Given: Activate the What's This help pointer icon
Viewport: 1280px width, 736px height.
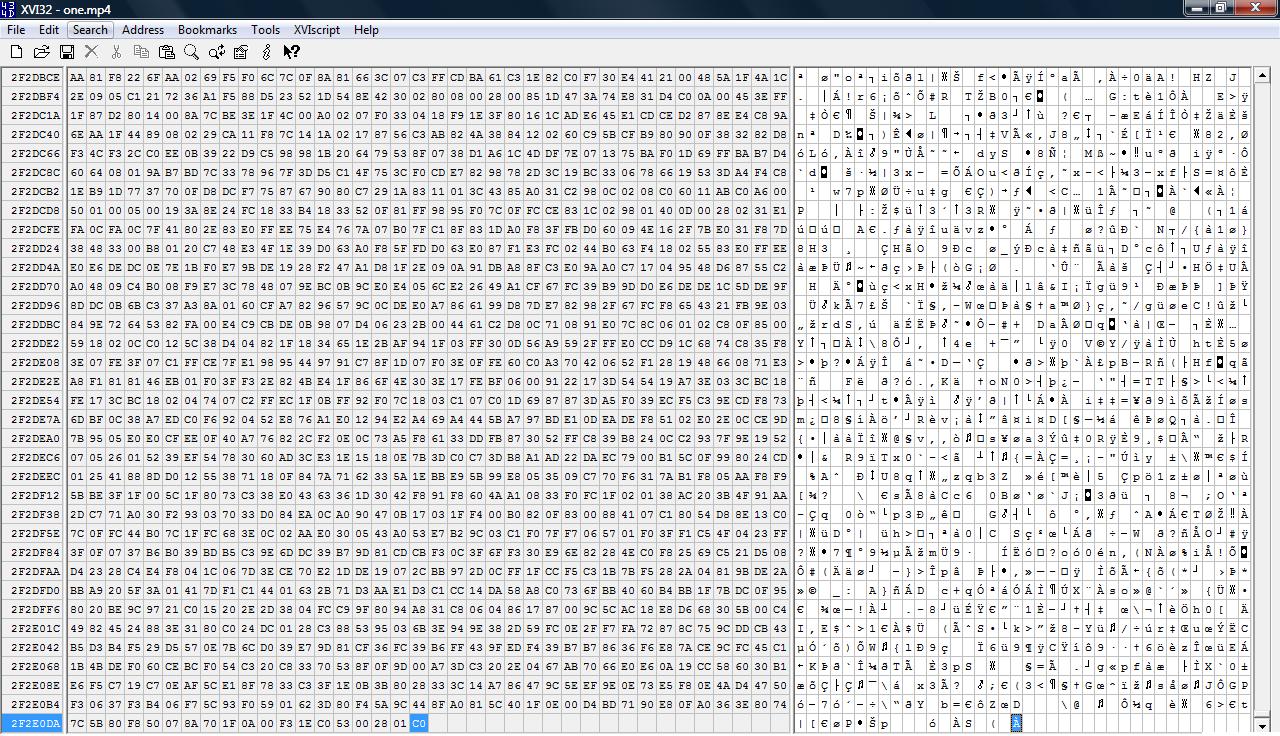Looking at the screenshot, I should (291, 52).
